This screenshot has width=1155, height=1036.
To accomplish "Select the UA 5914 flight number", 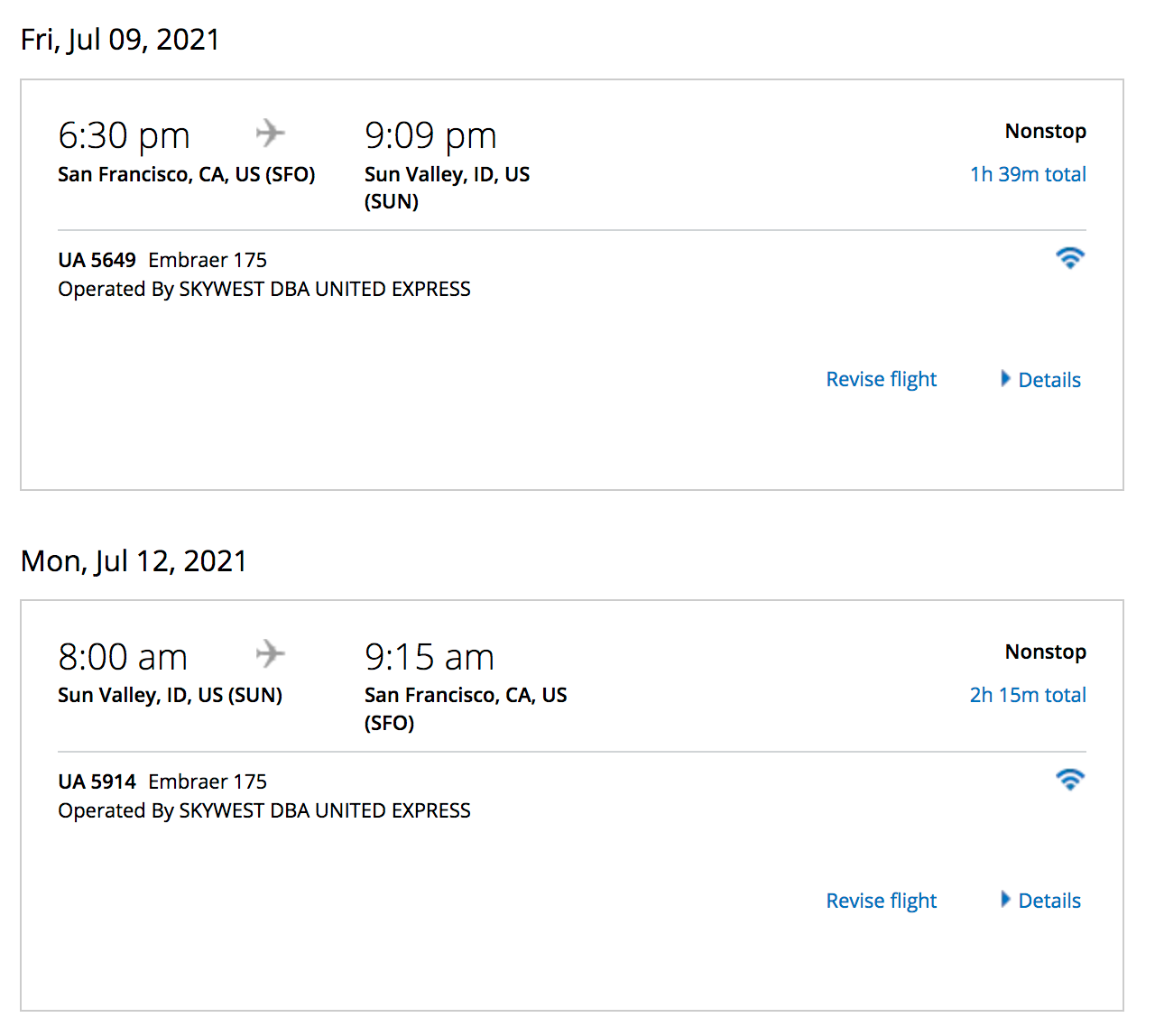I will click(x=97, y=782).
